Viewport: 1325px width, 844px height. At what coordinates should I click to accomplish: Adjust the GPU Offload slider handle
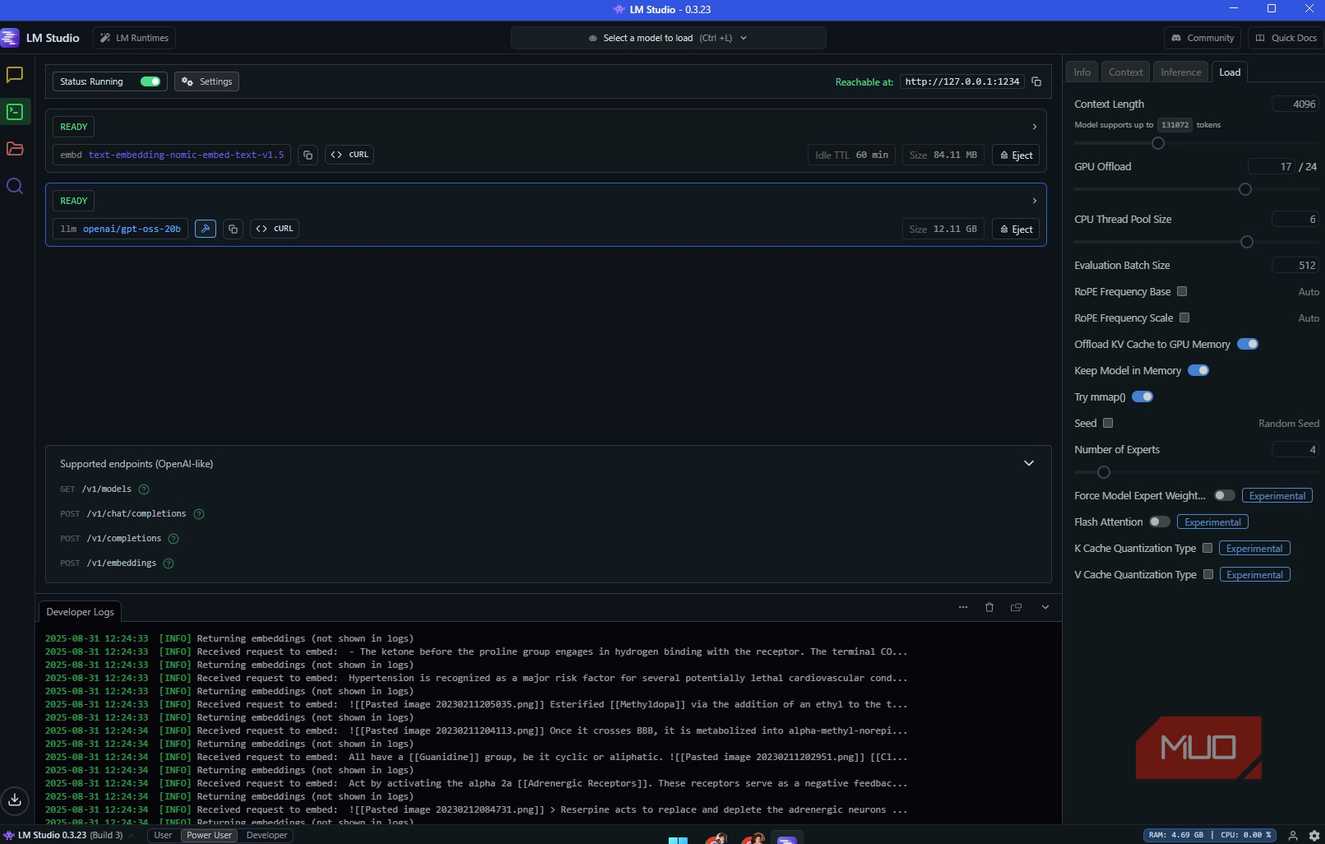1245,189
